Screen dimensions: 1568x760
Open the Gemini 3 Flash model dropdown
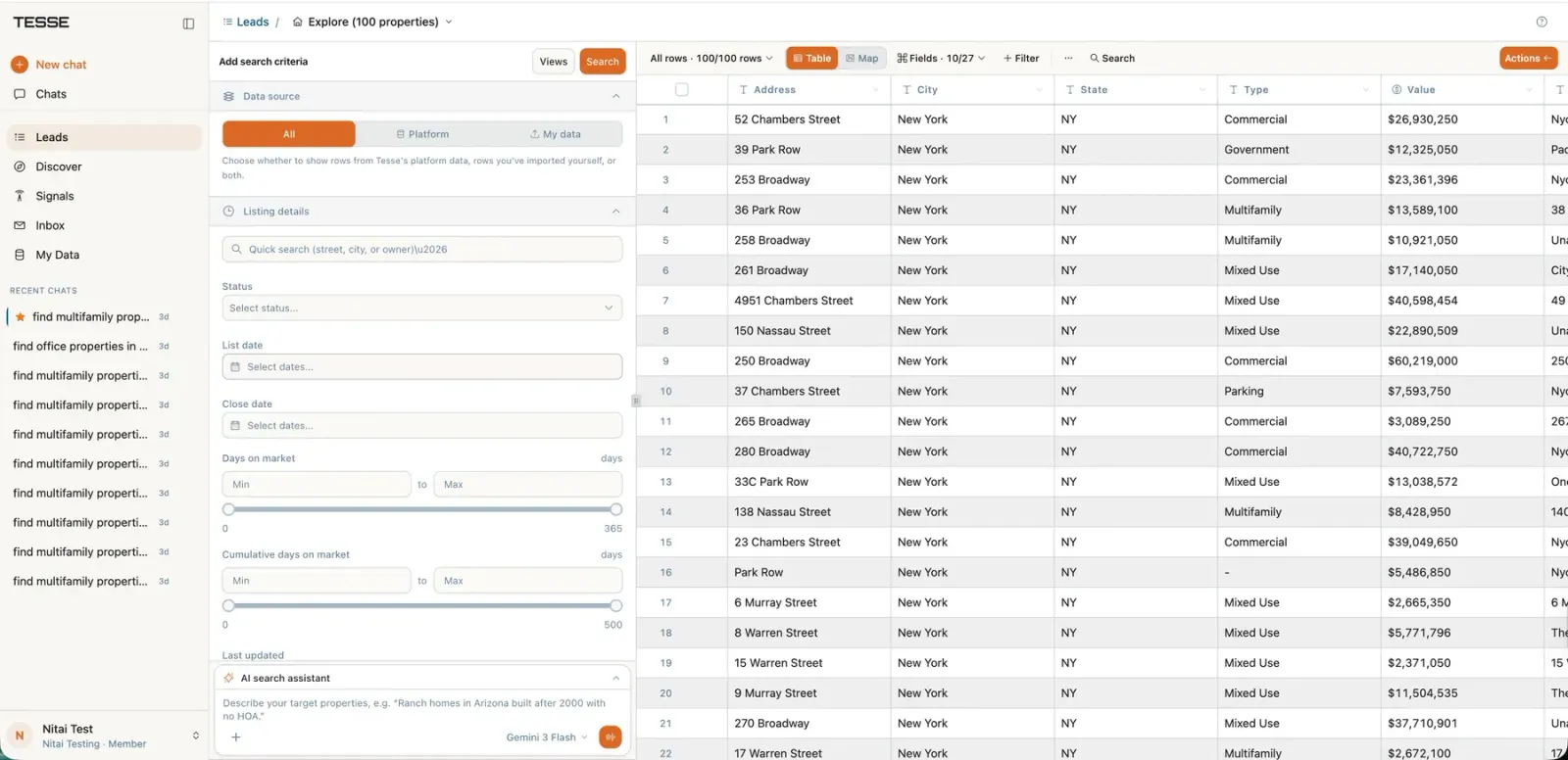(x=547, y=737)
